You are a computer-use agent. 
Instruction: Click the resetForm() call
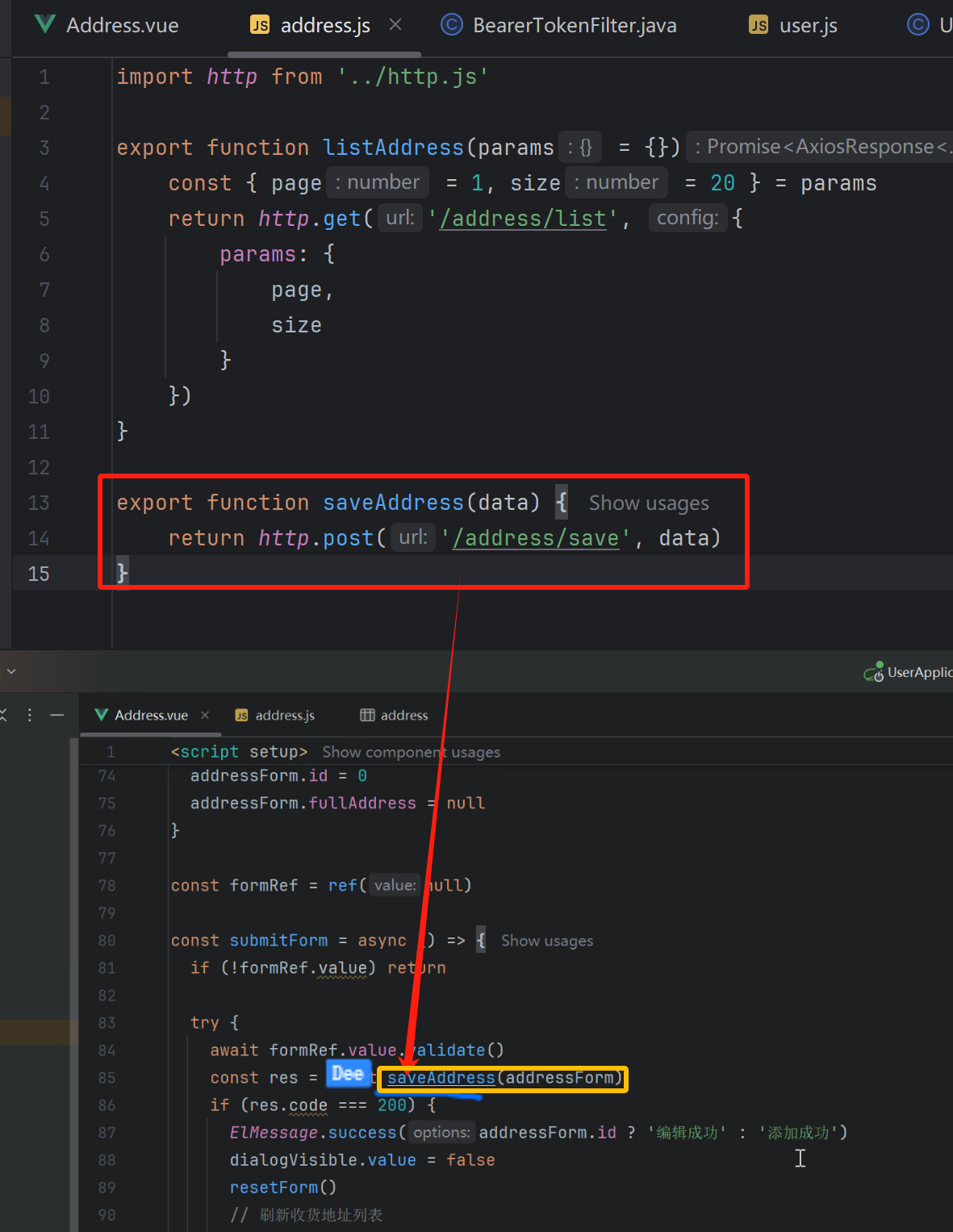tap(283, 1188)
